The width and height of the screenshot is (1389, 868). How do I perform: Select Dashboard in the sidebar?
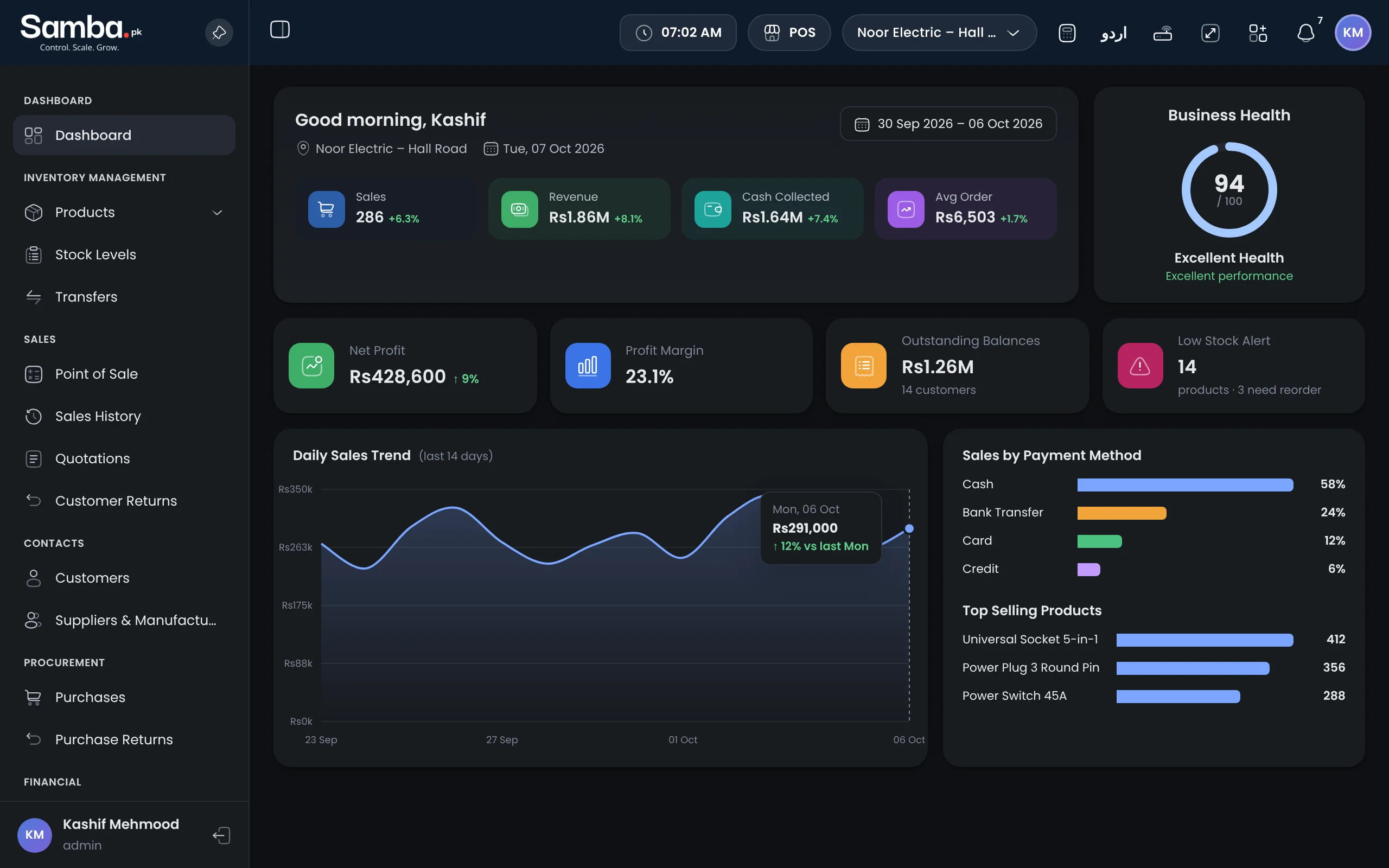pos(124,135)
